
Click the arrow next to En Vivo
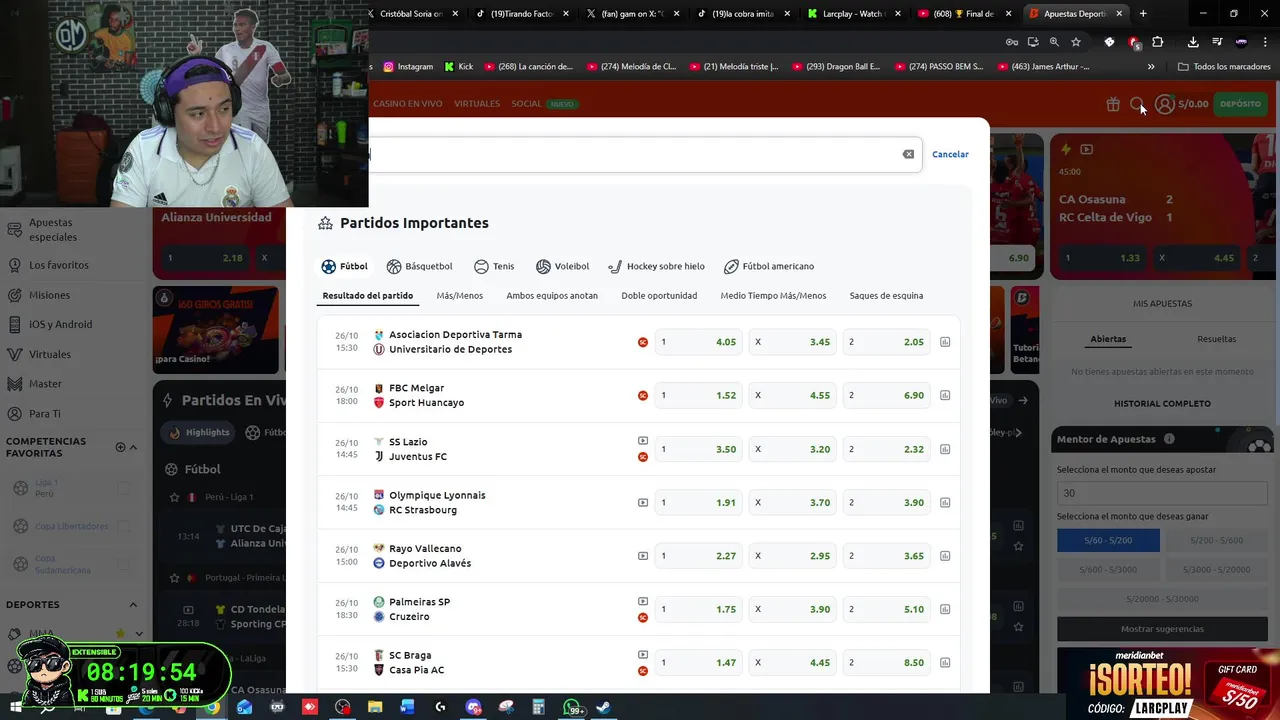pyautogui.click(x=1023, y=400)
